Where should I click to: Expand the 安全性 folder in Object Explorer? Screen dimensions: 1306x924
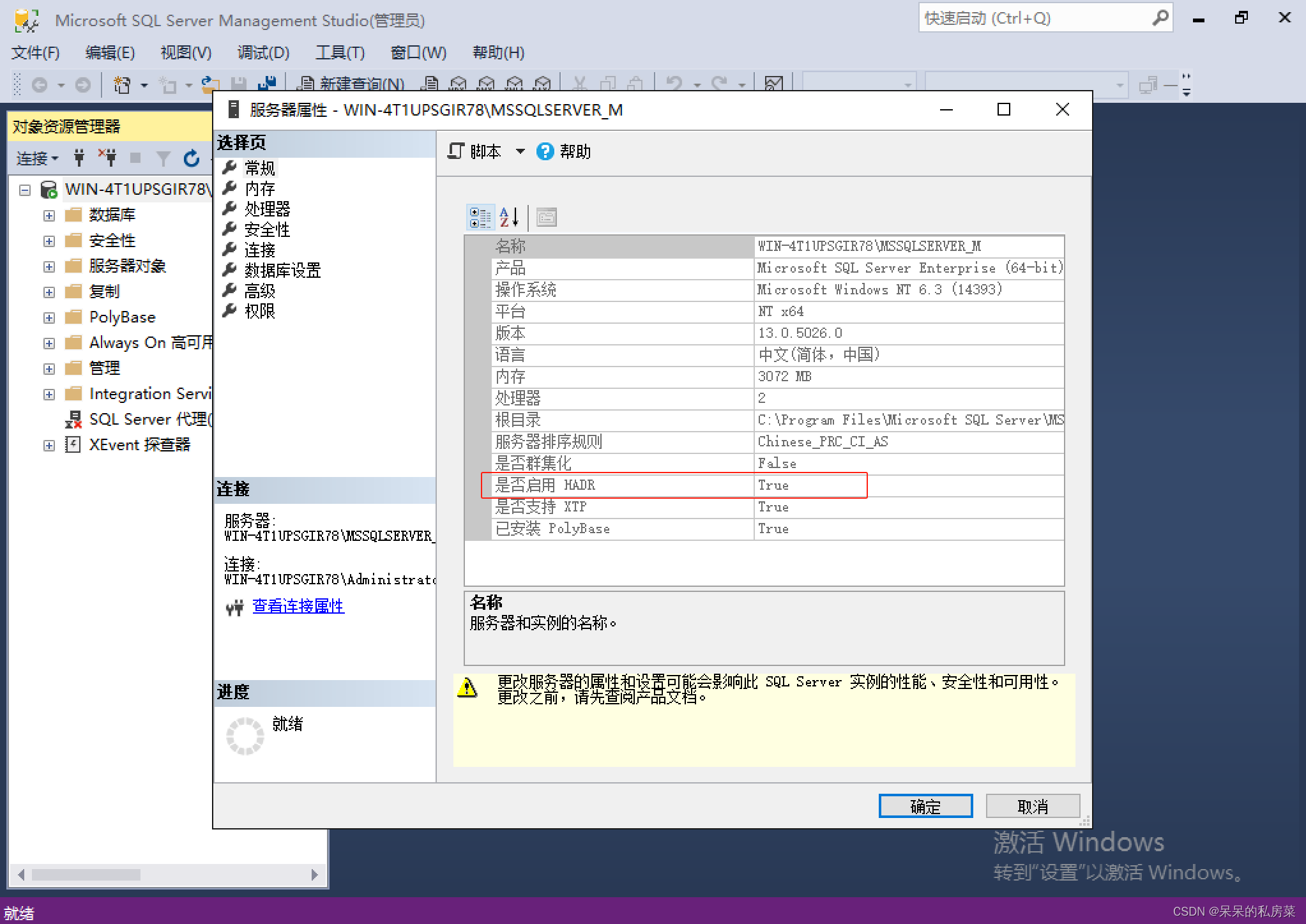point(49,241)
